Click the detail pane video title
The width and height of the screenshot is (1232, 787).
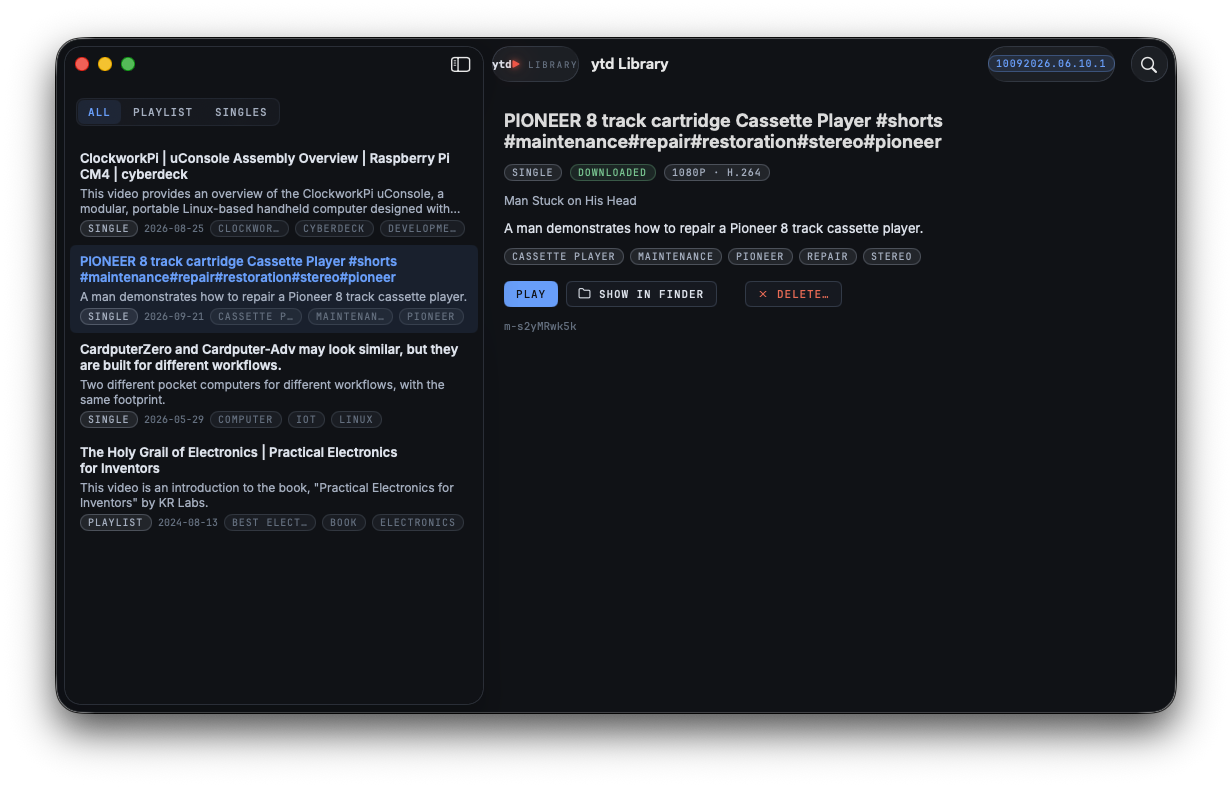tap(723, 131)
